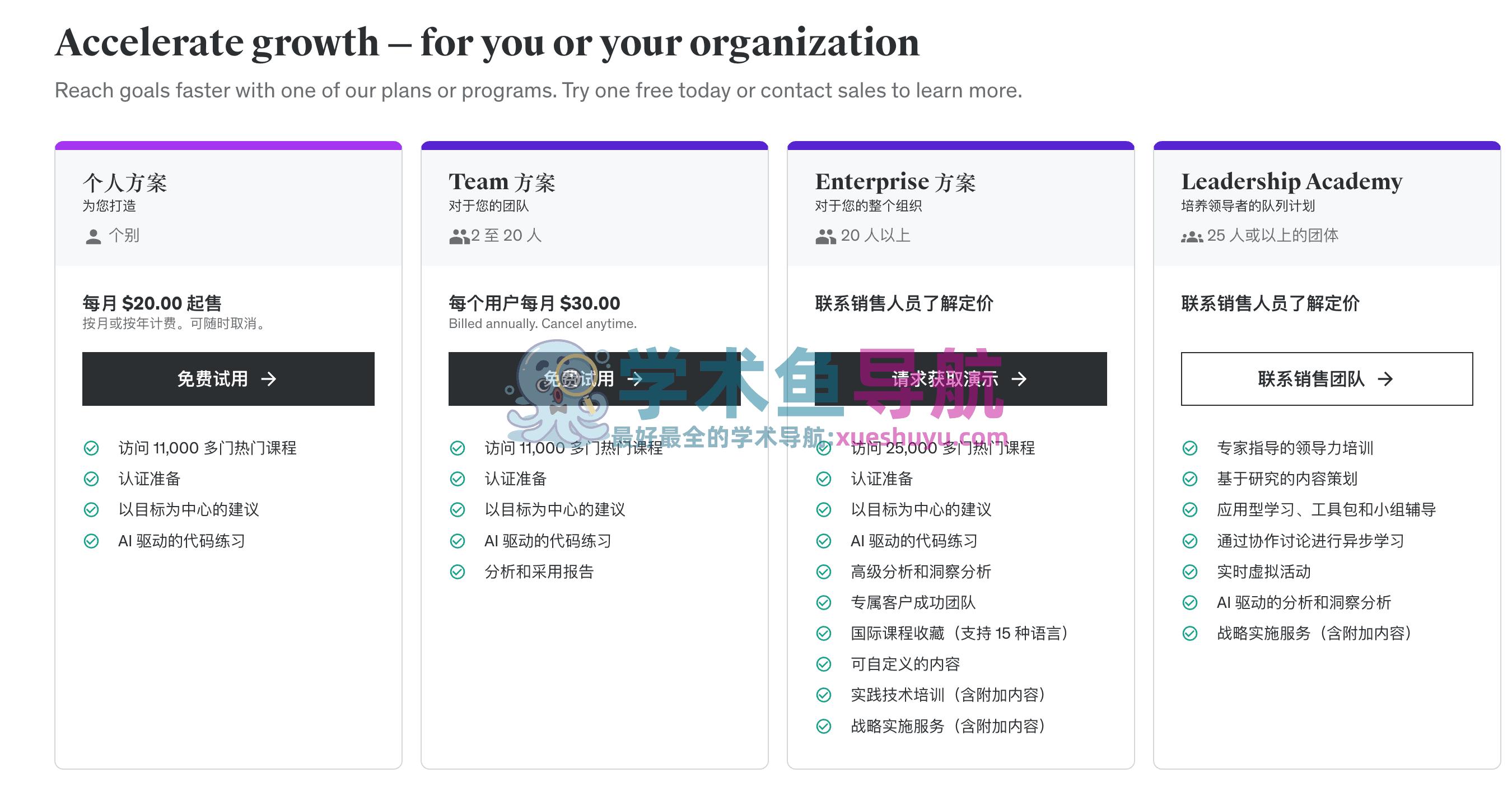Click the 每月 $20.00 起售 price text

click(x=152, y=303)
